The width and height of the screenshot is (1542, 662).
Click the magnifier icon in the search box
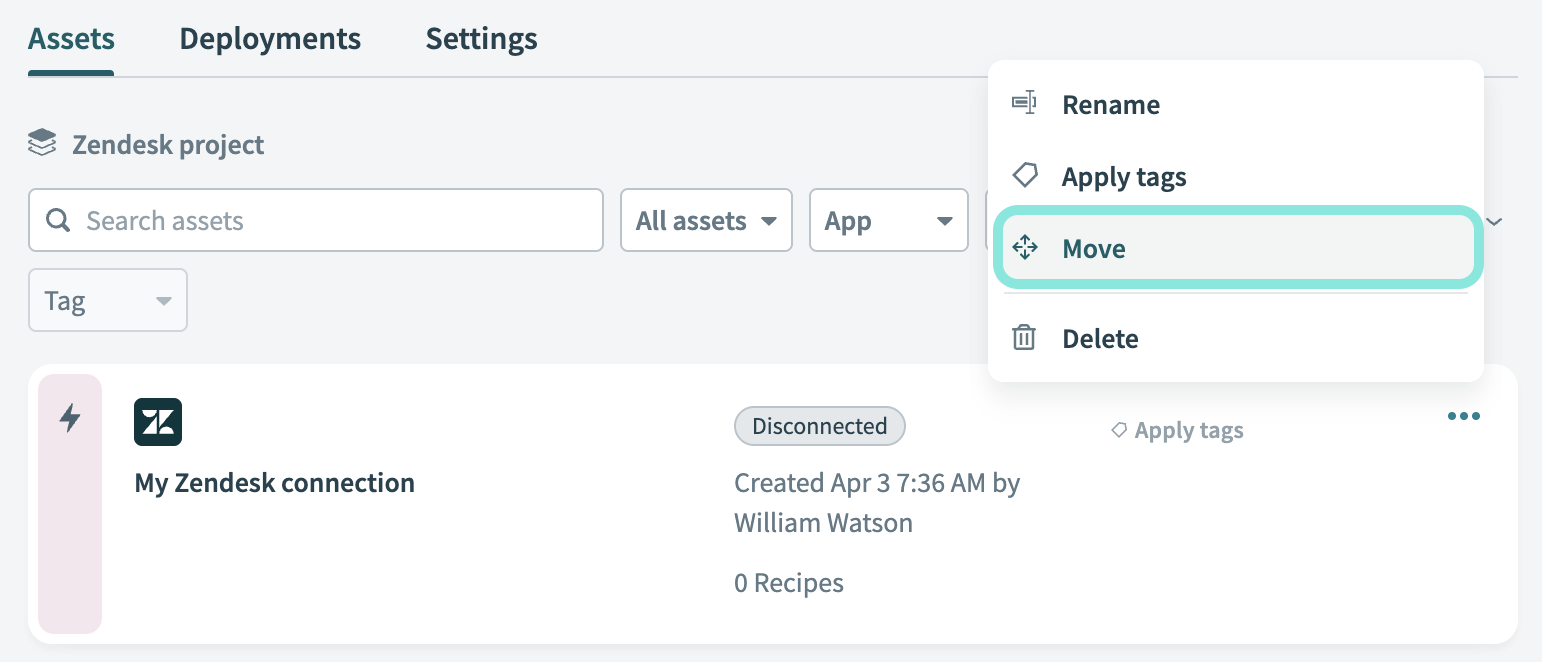pyautogui.click(x=58, y=220)
